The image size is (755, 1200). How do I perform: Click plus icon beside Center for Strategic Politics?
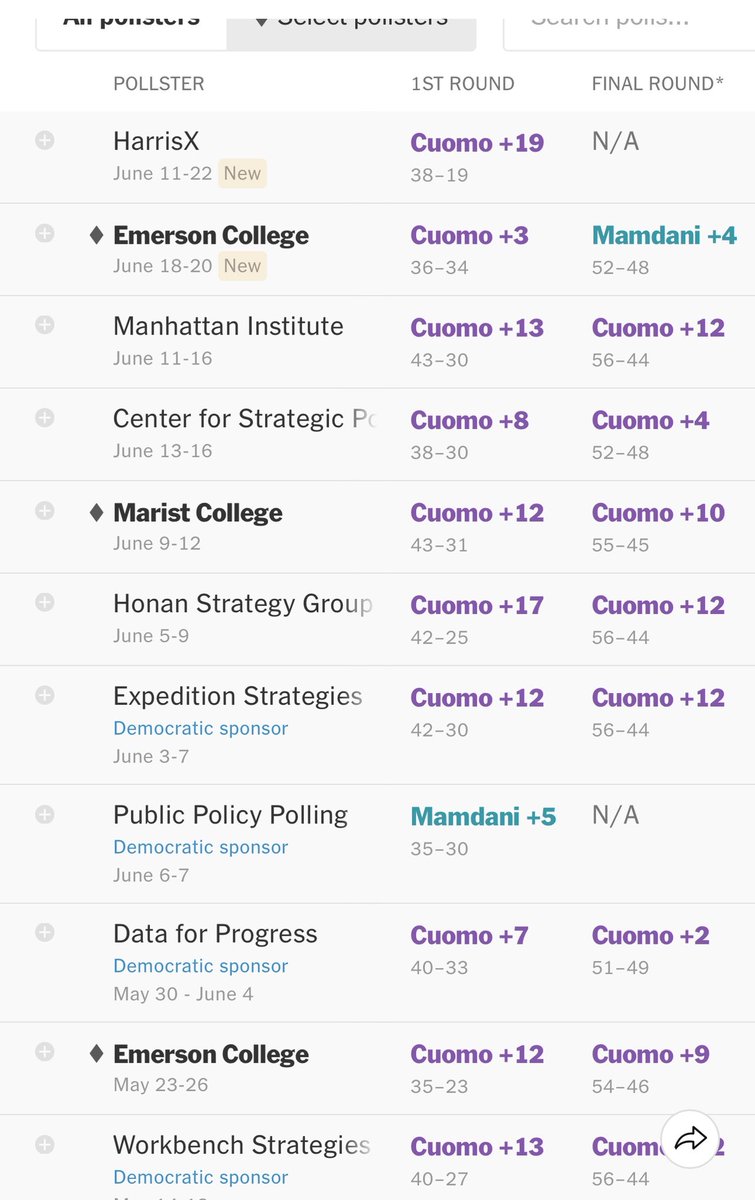(44, 417)
